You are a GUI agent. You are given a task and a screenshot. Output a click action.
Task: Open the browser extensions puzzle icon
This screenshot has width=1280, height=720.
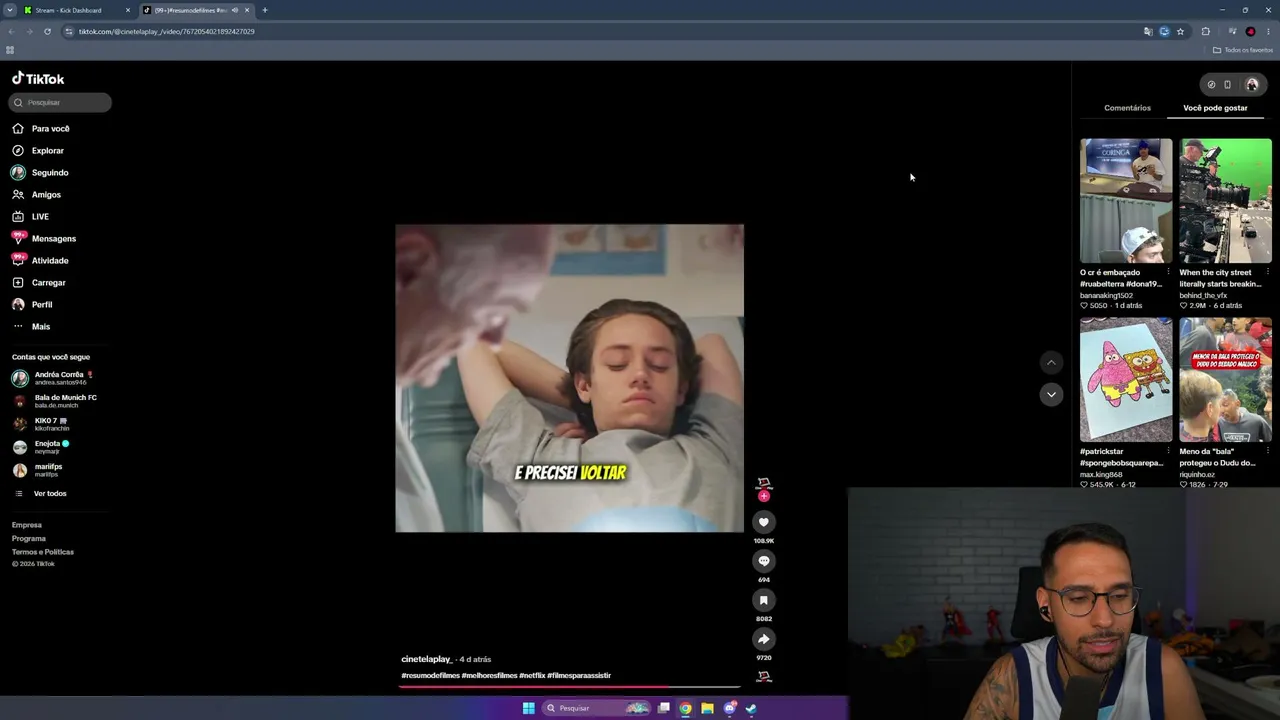1205,31
